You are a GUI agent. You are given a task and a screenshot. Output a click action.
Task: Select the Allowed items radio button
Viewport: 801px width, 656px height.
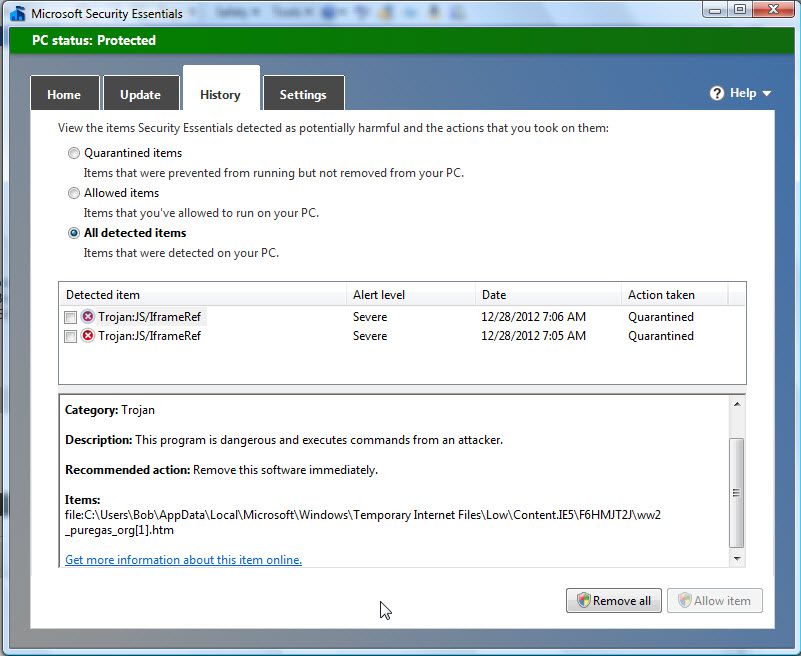pos(74,193)
